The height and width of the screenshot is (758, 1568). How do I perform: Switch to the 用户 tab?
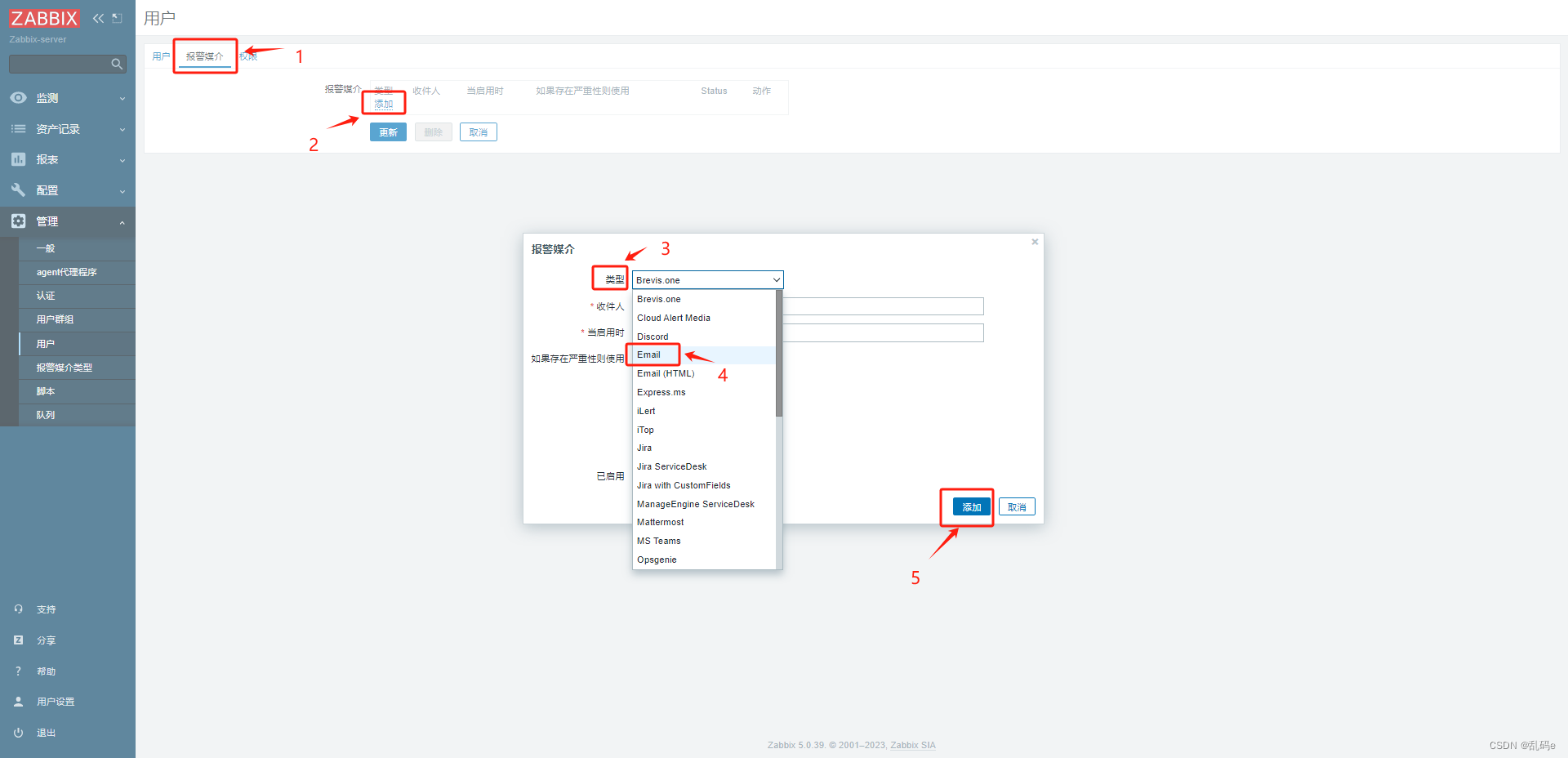(161, 56)
